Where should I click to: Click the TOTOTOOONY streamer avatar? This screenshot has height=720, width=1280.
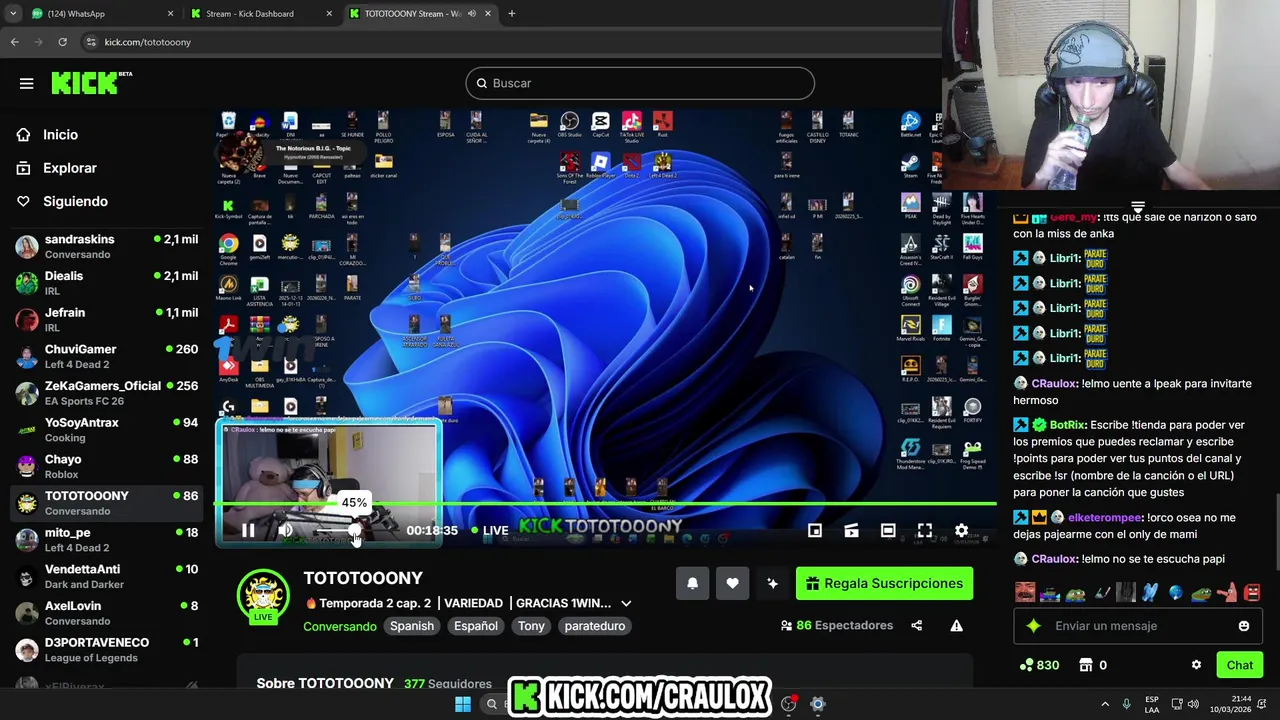coord(263,597)
